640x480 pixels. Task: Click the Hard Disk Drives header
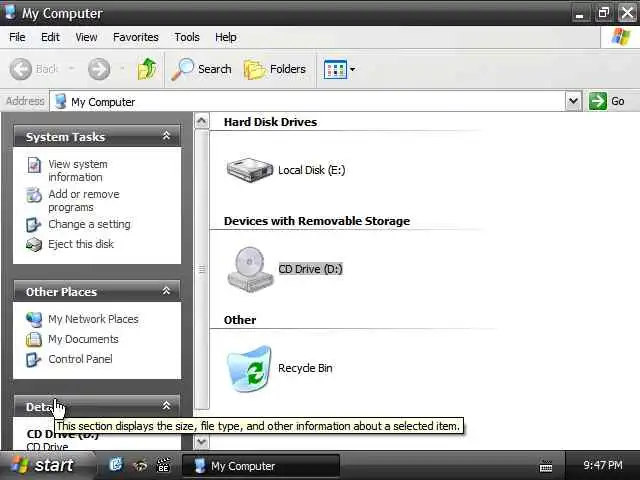270,122
